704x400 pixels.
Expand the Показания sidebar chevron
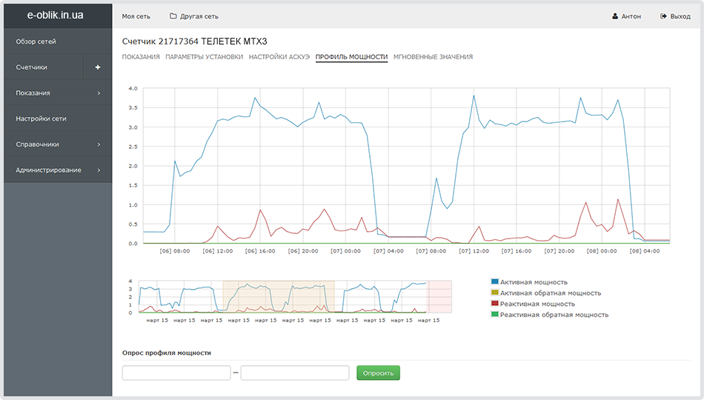[98, 93]
